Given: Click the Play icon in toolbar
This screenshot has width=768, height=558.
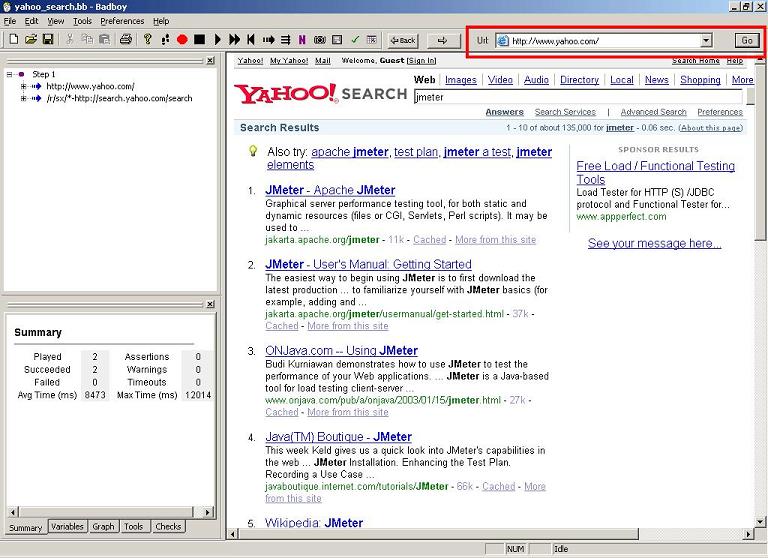Looking at the screenshot, I should (x=218, y=40).
